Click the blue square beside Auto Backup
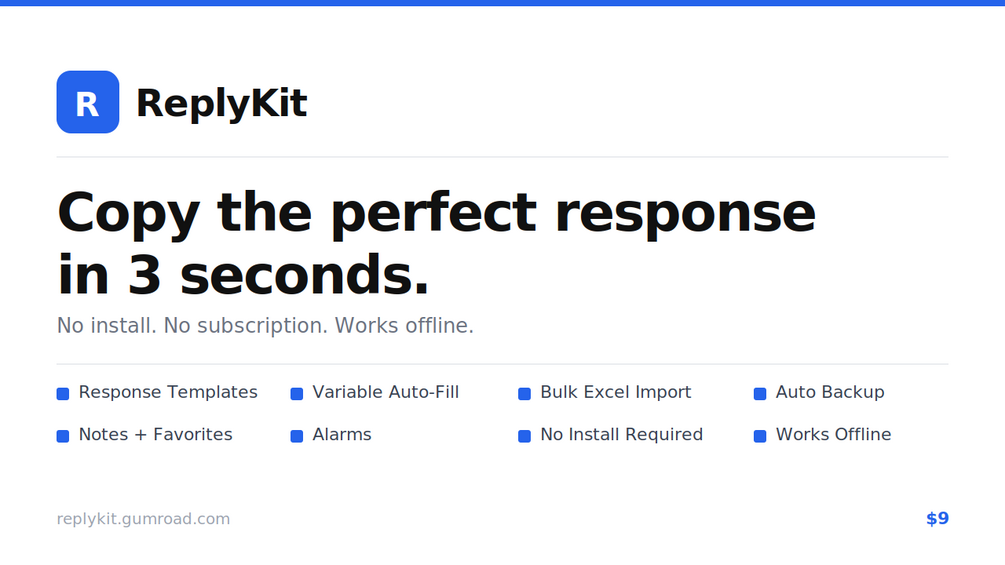Viewport: 1005px width, 565px height. point(760,393)
